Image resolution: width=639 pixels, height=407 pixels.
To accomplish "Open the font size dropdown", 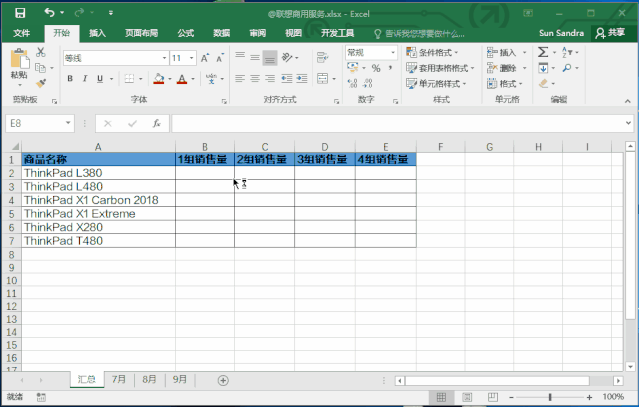I will [191, 58].
